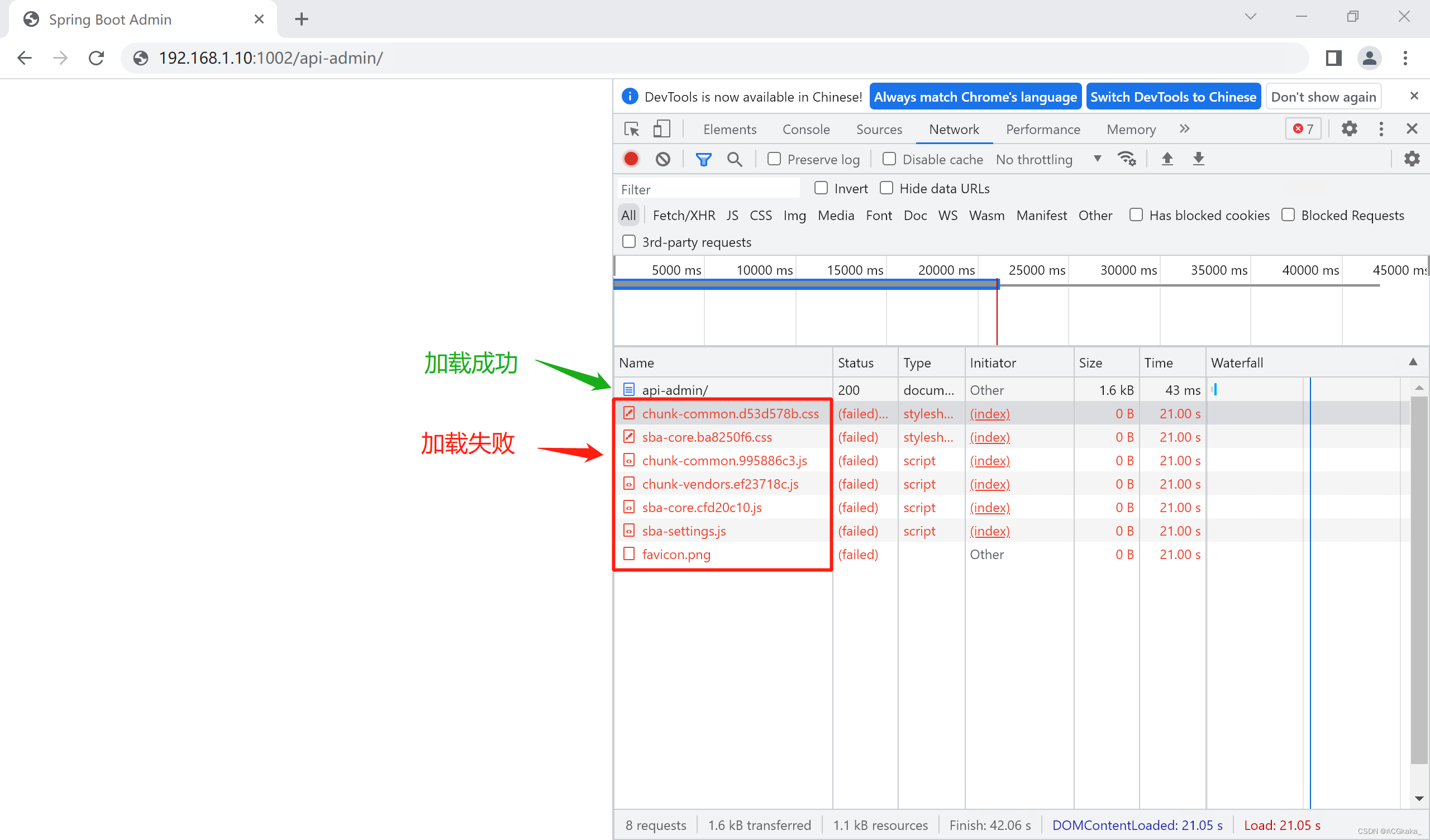This screenshot has width=1430, height=840.
Task: Go back using the browser back arrow
Action: click(25, 58)
